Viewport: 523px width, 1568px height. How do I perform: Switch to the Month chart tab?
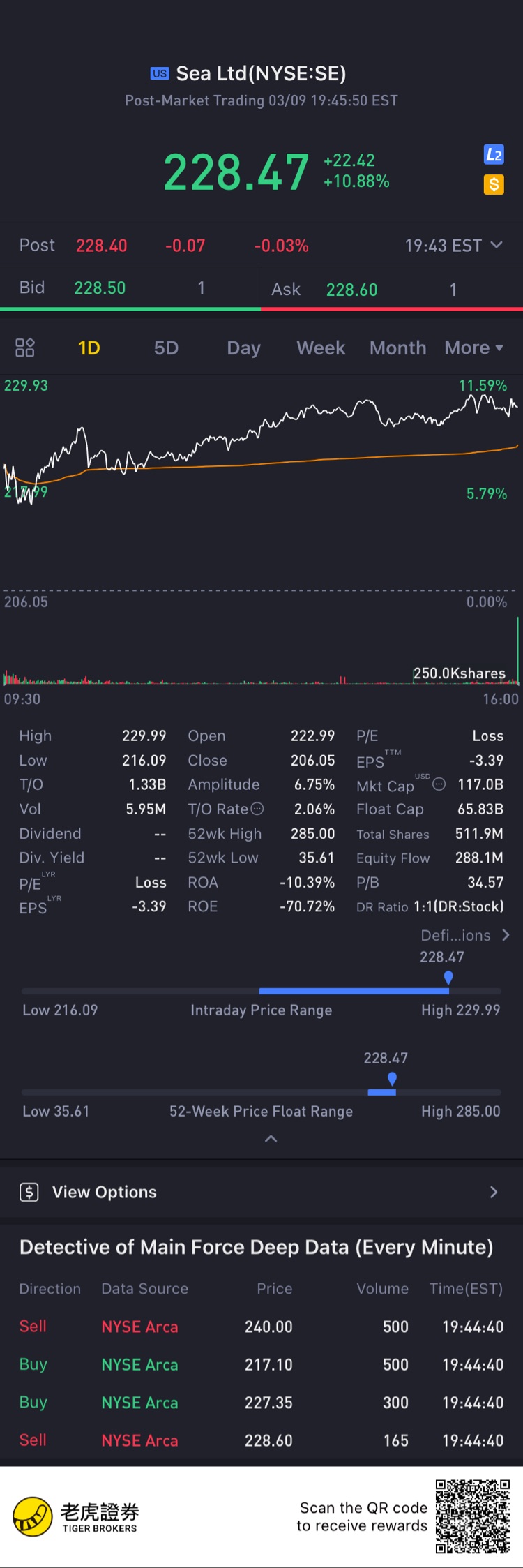[x=397, y=348]
